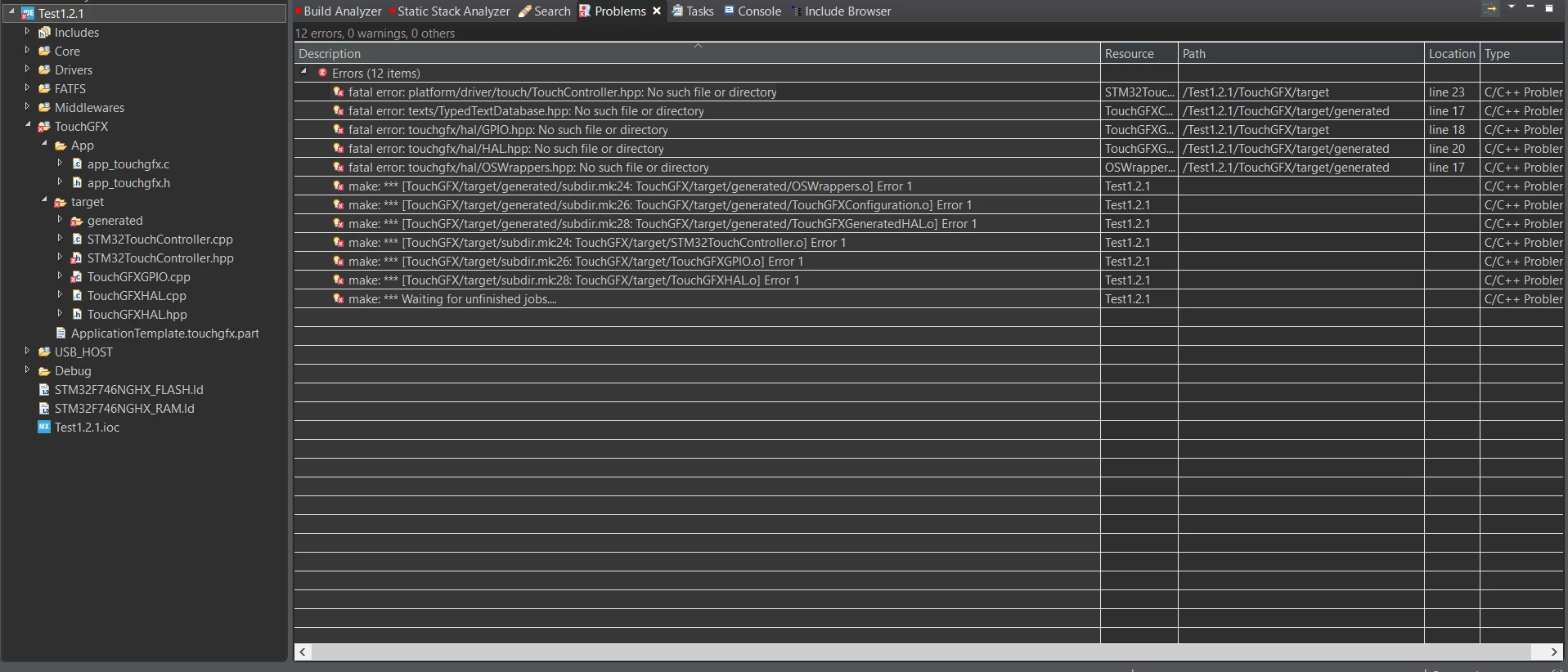Viewport: 1568px width, 672px height.
Task: Click the horizontal scrollbar right arrow
Action: click(x=1554, y=652)
